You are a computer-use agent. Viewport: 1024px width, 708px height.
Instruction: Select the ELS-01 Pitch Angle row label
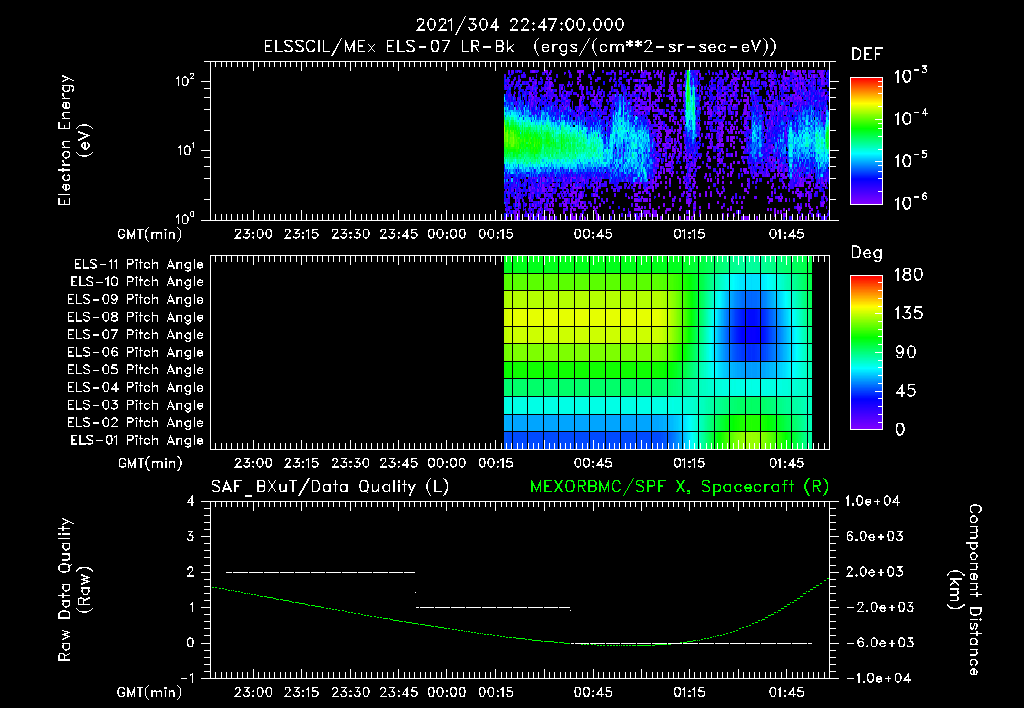point(137,441)
